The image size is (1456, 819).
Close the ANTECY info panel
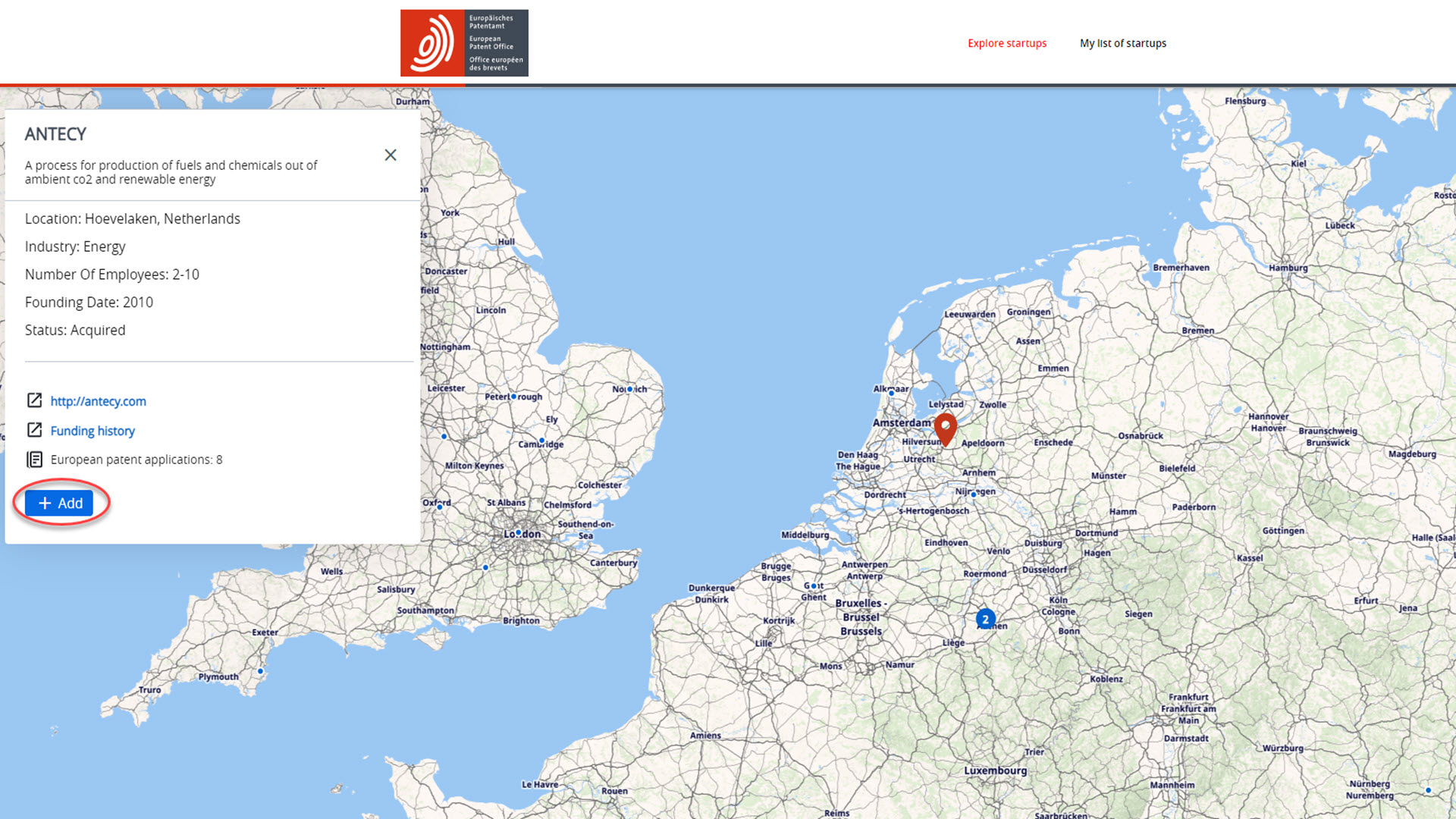click(391, 155)
